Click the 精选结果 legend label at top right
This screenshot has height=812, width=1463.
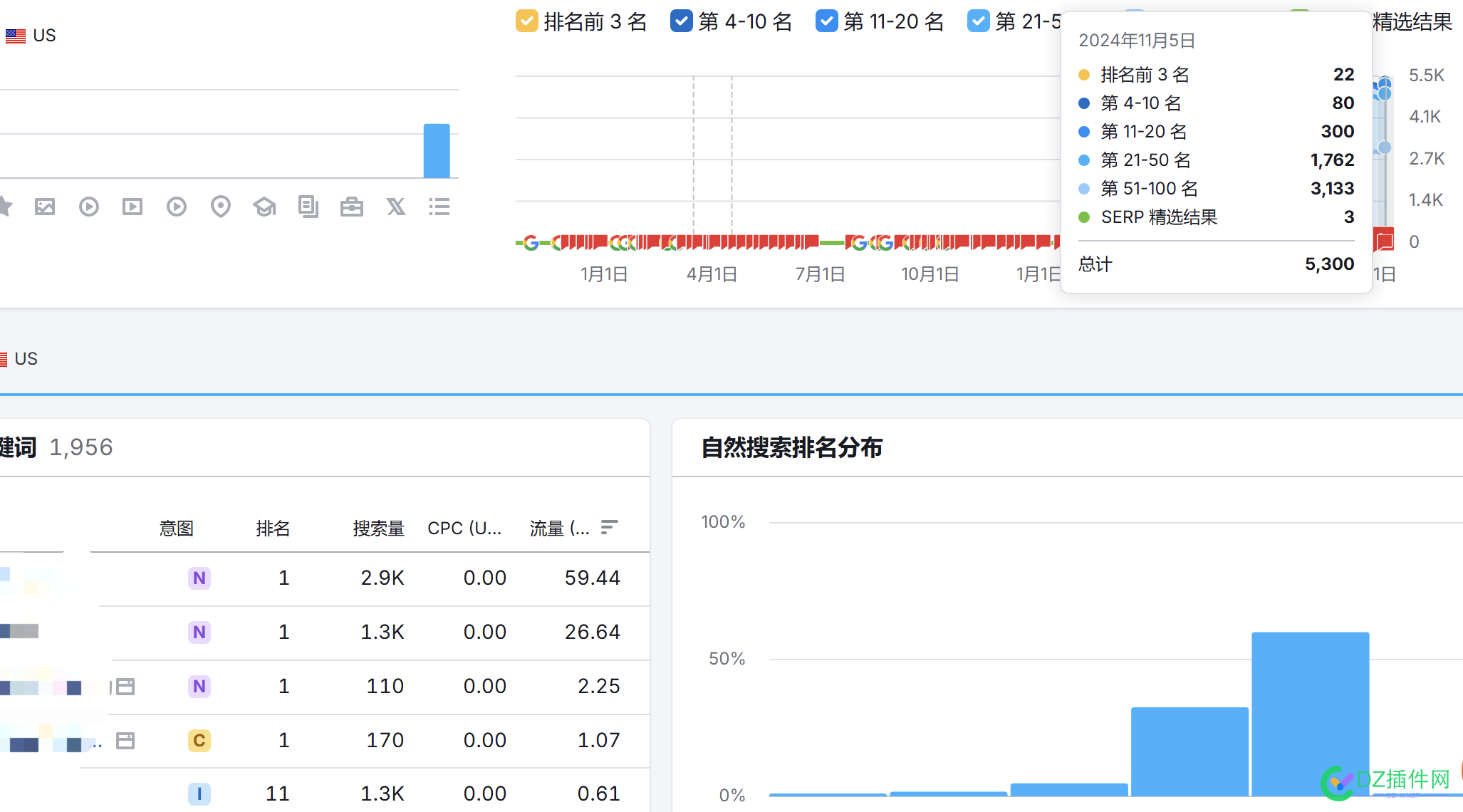click(x=1412, y=22)
